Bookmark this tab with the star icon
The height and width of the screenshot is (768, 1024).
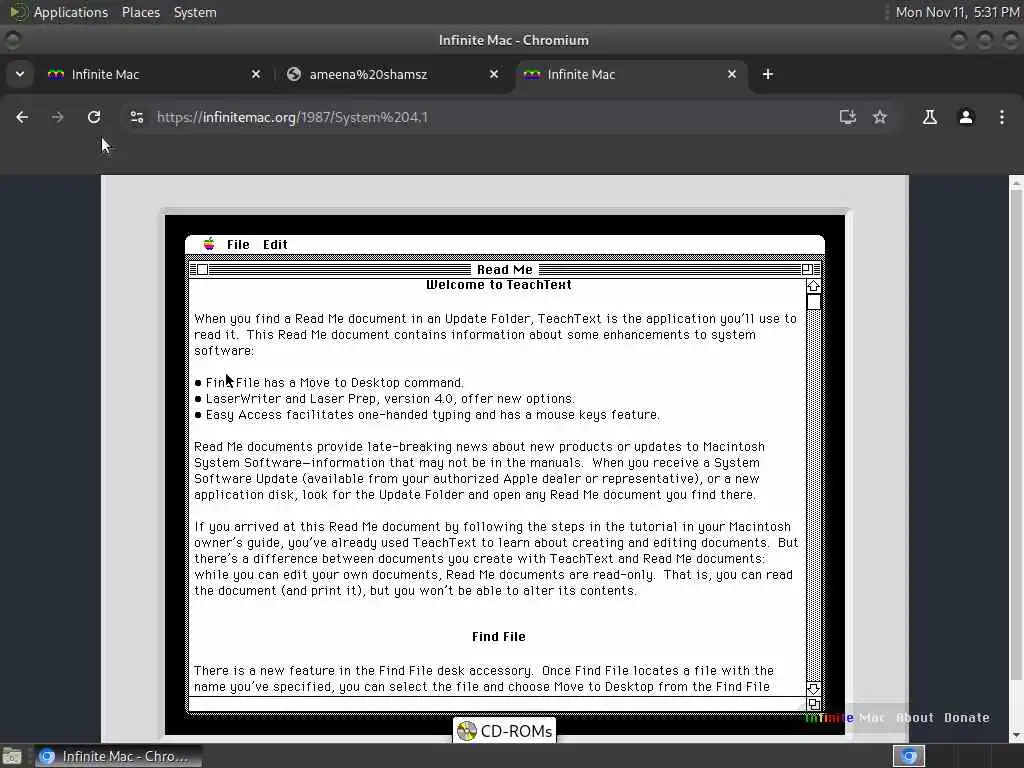pos(880,117)
